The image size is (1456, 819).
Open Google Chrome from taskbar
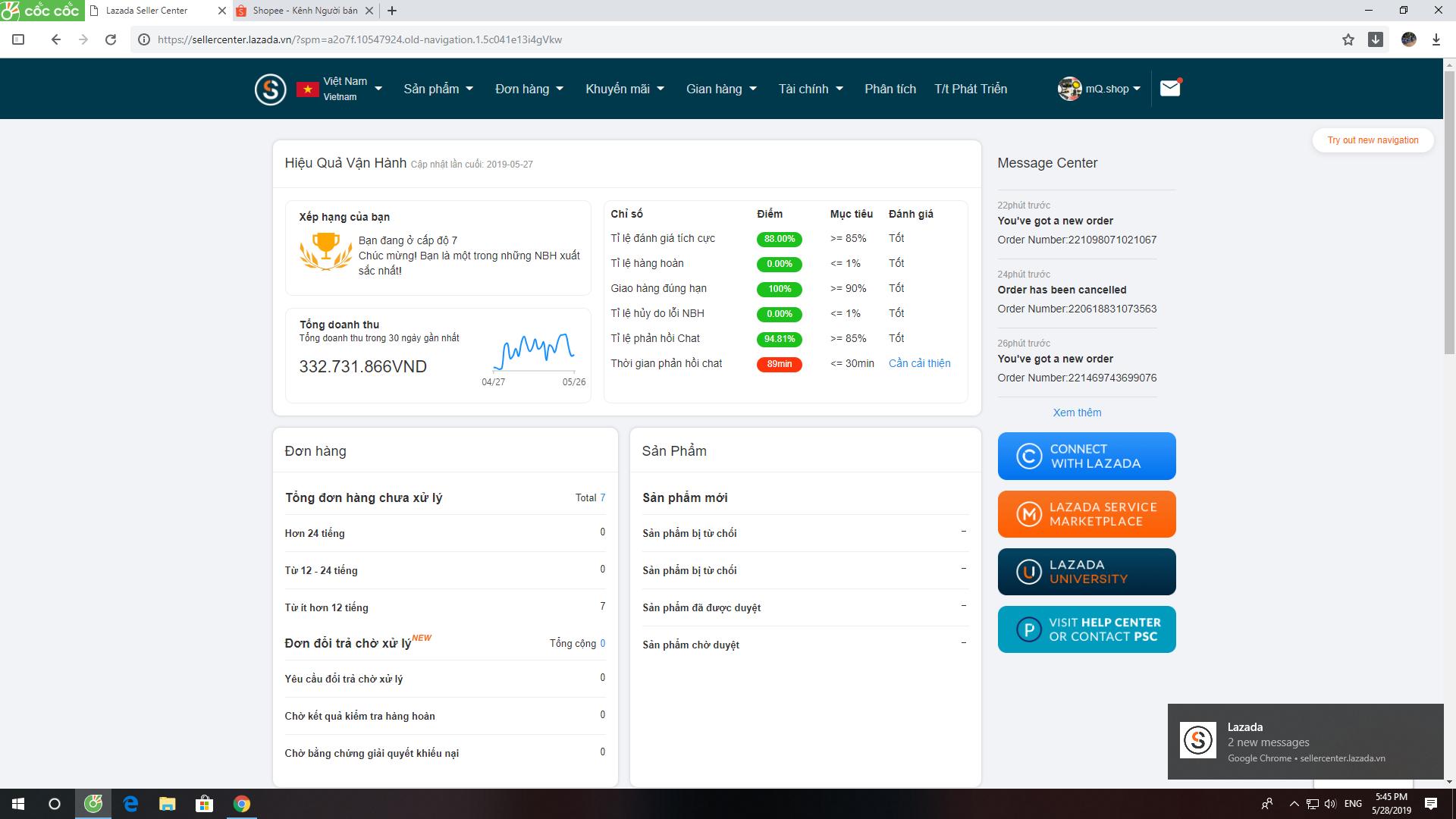point(241,804)
